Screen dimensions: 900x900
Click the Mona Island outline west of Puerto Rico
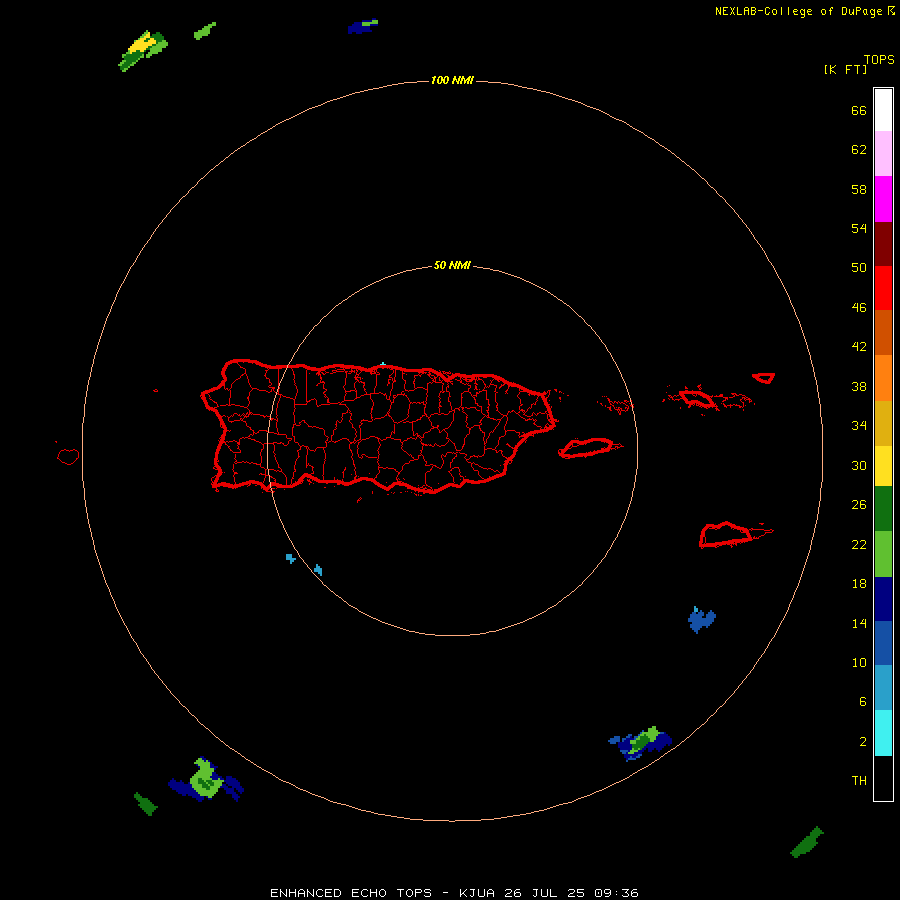(x=68, y=456)
